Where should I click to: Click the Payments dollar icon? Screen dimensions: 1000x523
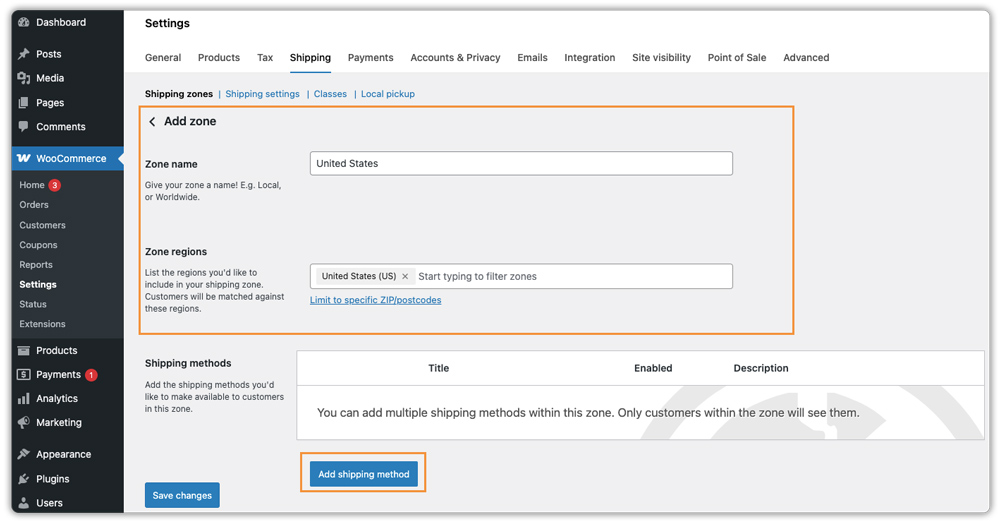coord(24,374)
